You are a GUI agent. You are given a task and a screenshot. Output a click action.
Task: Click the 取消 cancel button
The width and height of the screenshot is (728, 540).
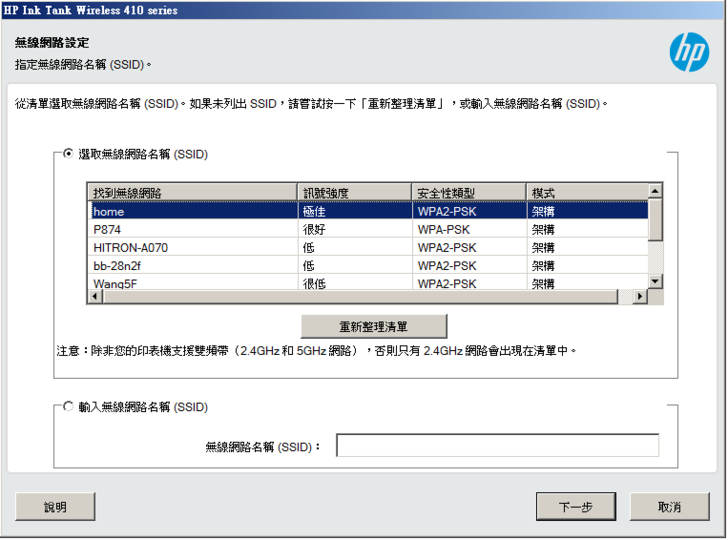pyautogui.click(x=669, y=507)
